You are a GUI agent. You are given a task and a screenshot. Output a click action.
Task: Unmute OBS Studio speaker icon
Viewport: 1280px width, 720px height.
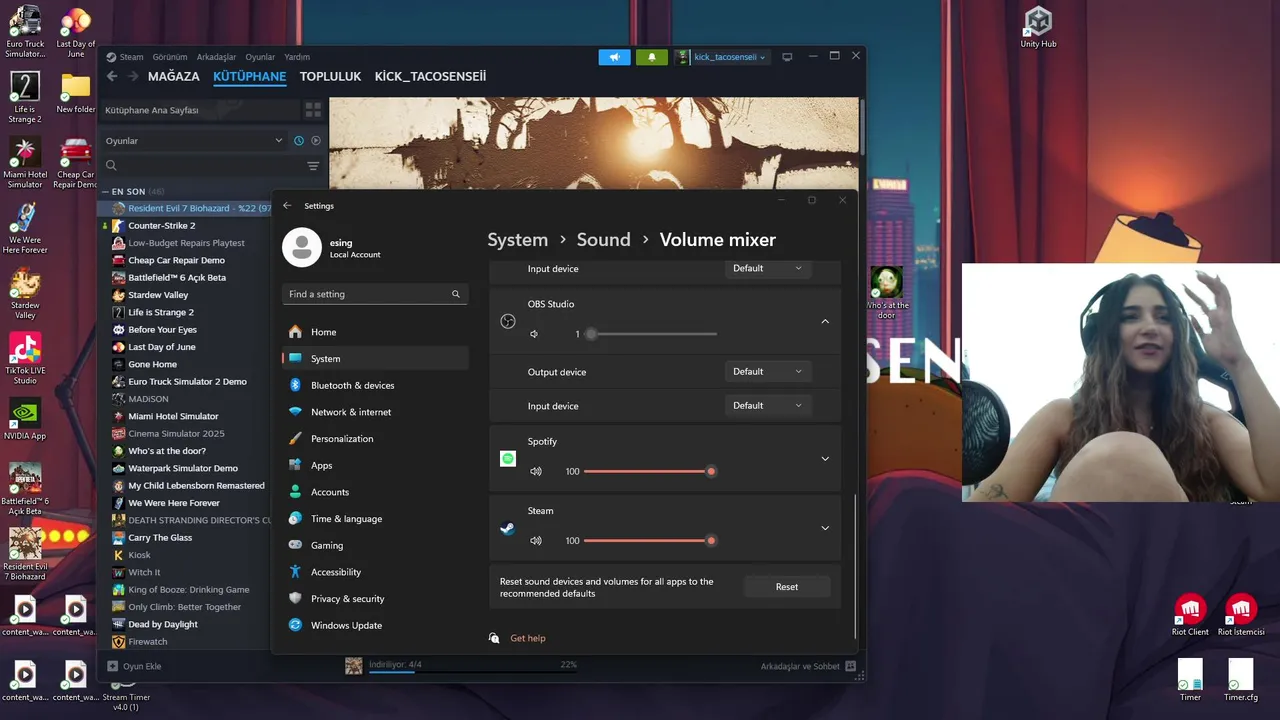coord(534,334)
